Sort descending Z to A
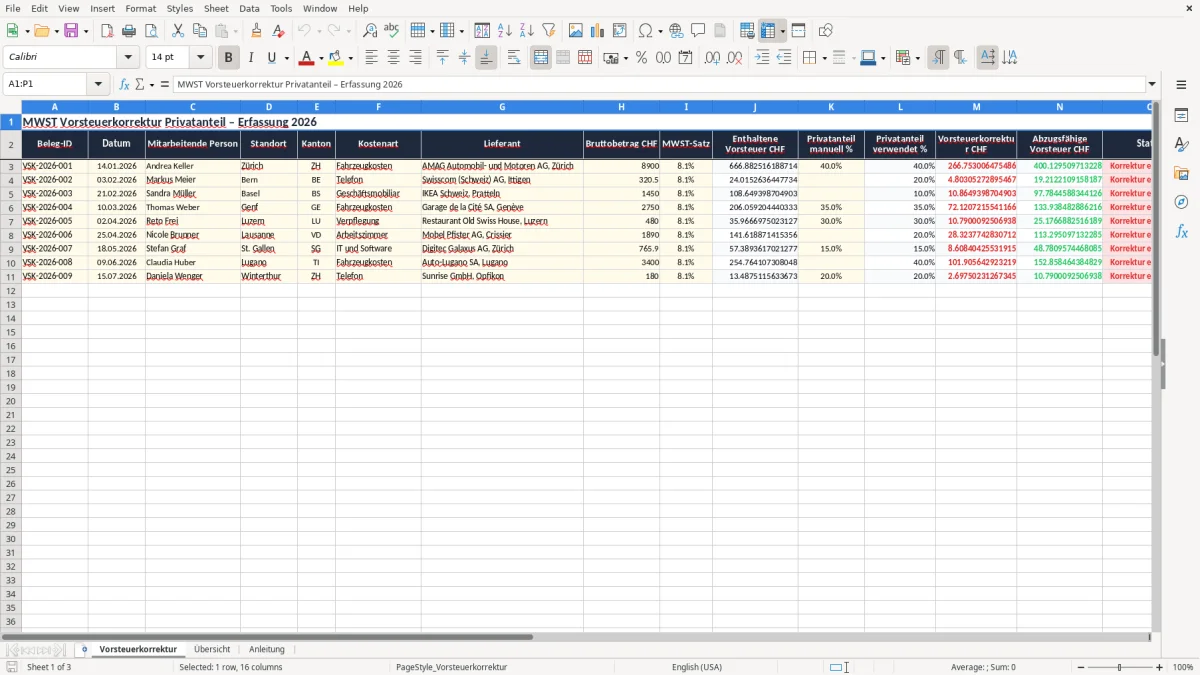 [x=527, y=31]
